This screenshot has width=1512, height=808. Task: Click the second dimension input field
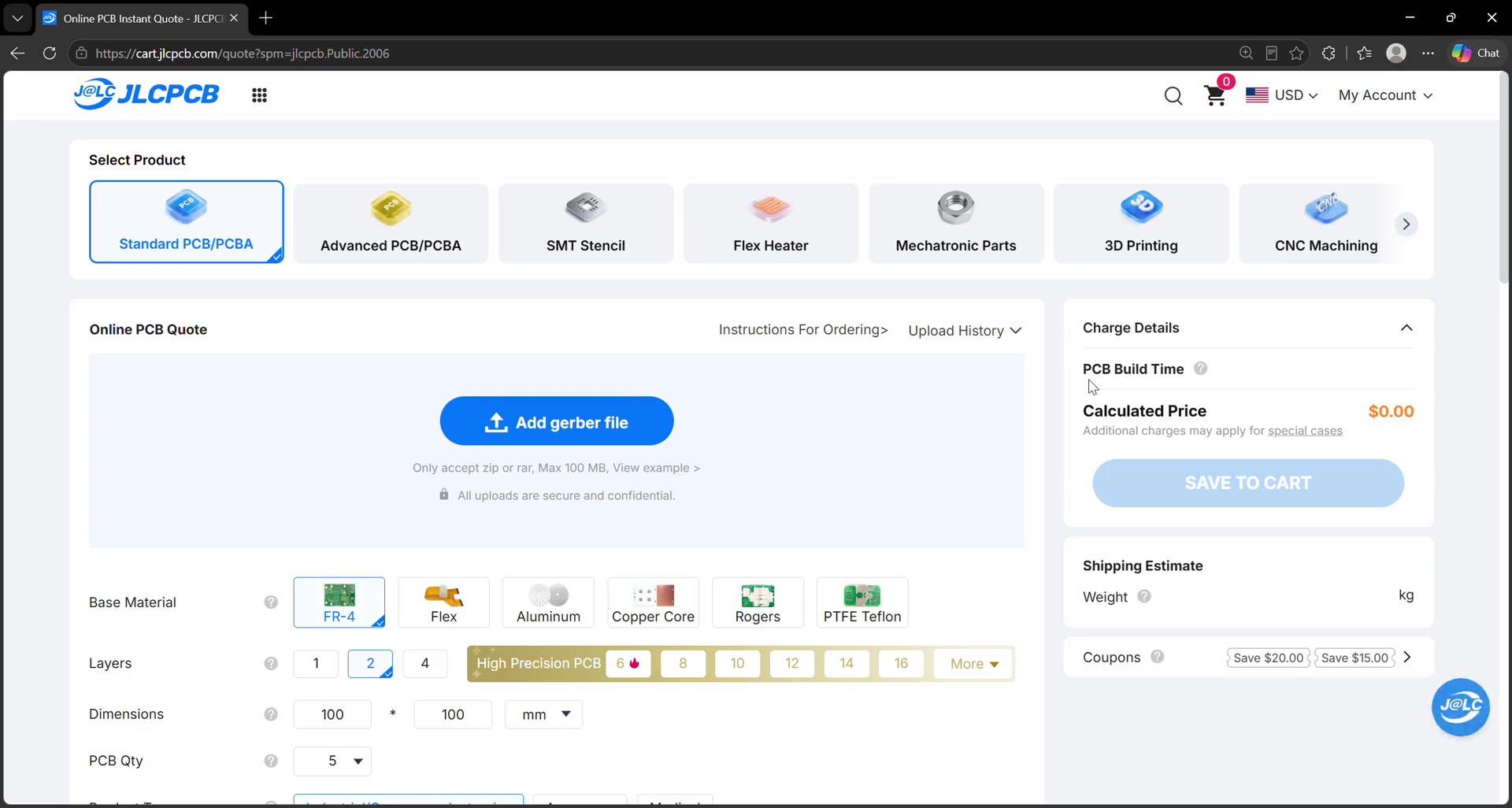point(453,714)
